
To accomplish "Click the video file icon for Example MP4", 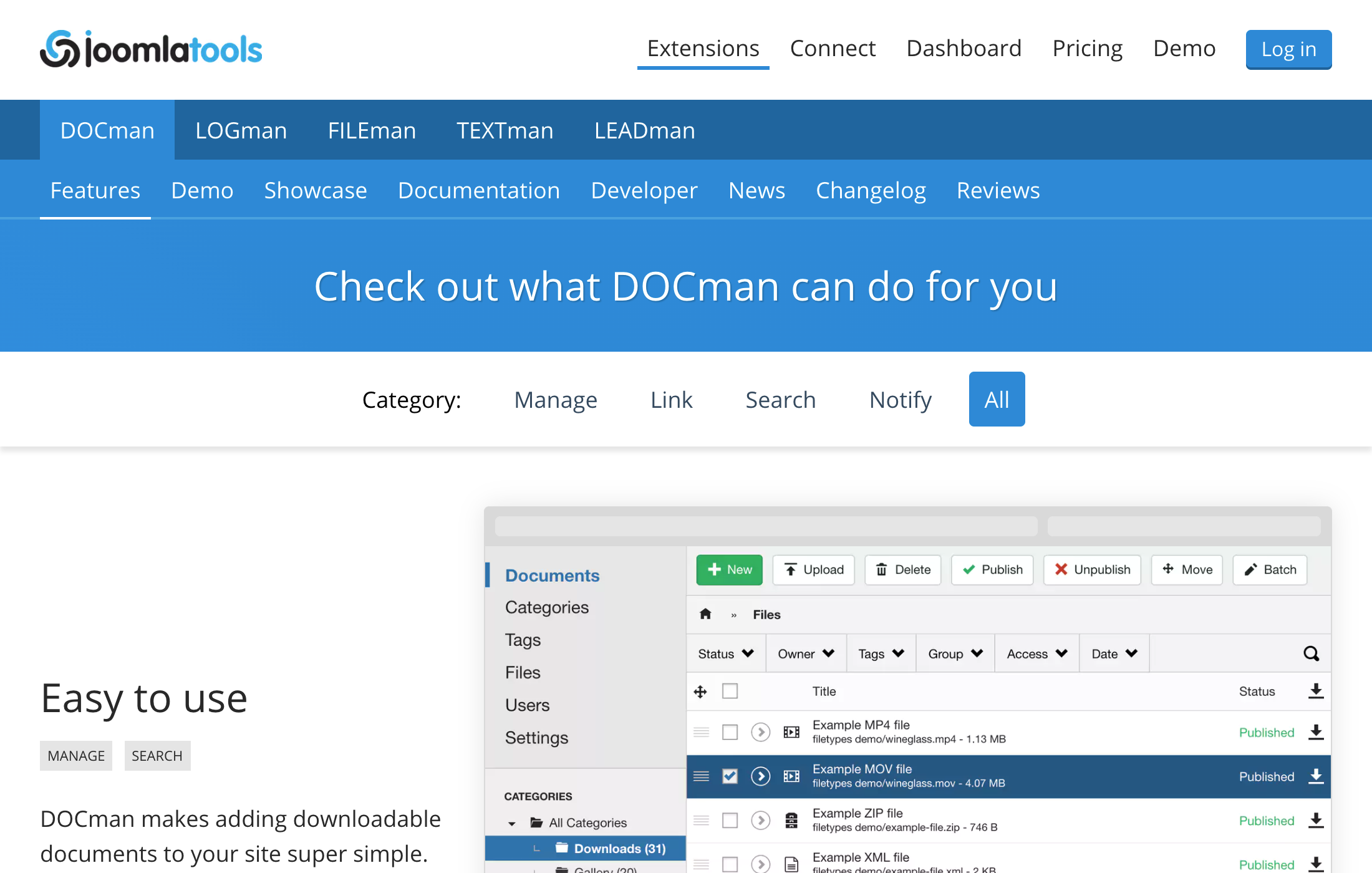I will click(x=791, y=732).
